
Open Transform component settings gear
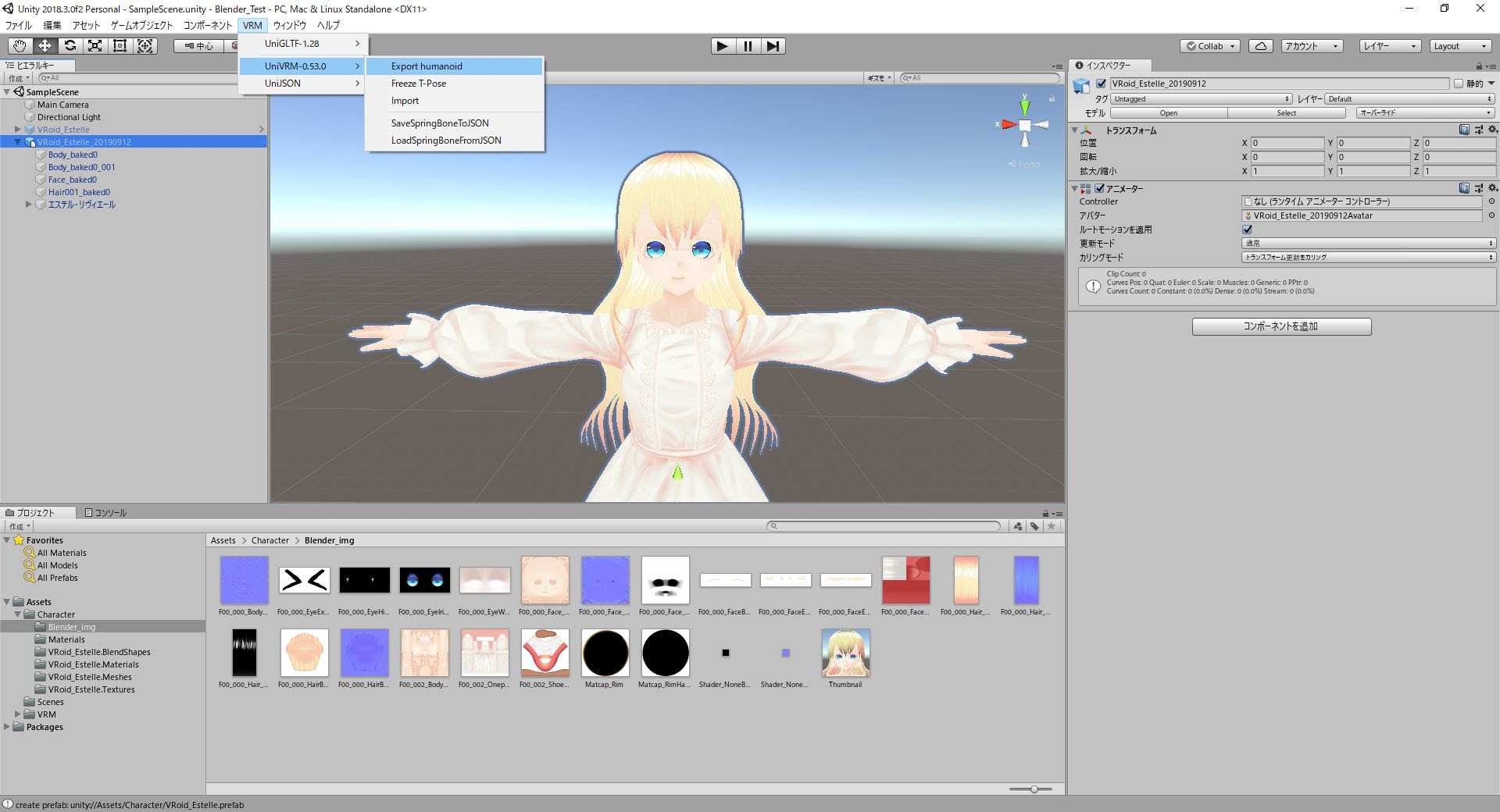[x=1492, y=130]
